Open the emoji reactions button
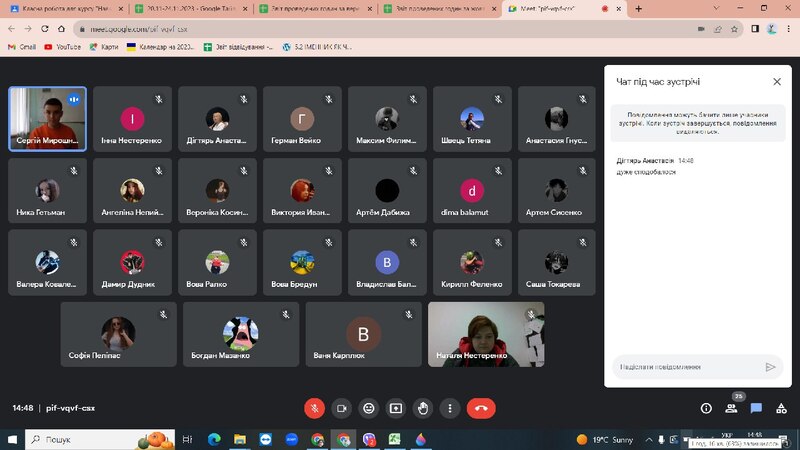This screenshot has width=800, height=450. [368, 408]
